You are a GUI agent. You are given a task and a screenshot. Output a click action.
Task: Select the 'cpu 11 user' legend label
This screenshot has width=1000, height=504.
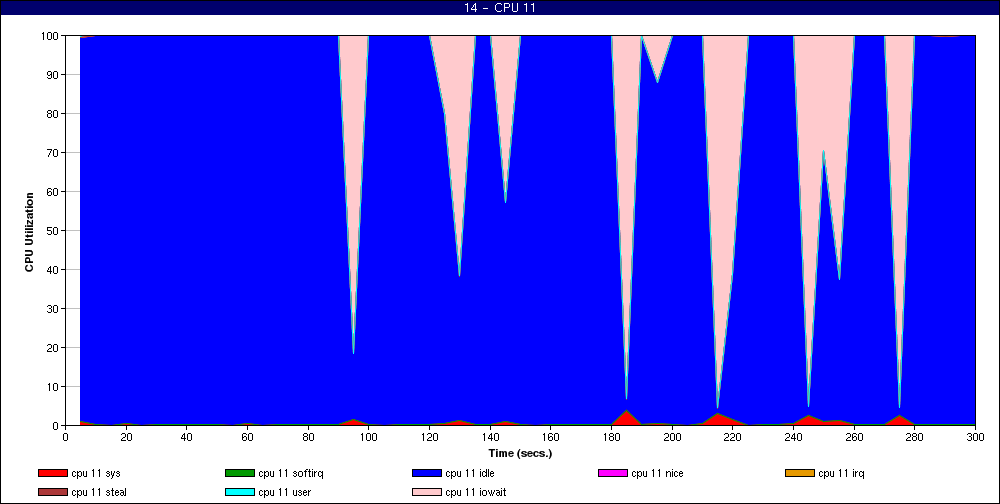(x=284, y=493)
